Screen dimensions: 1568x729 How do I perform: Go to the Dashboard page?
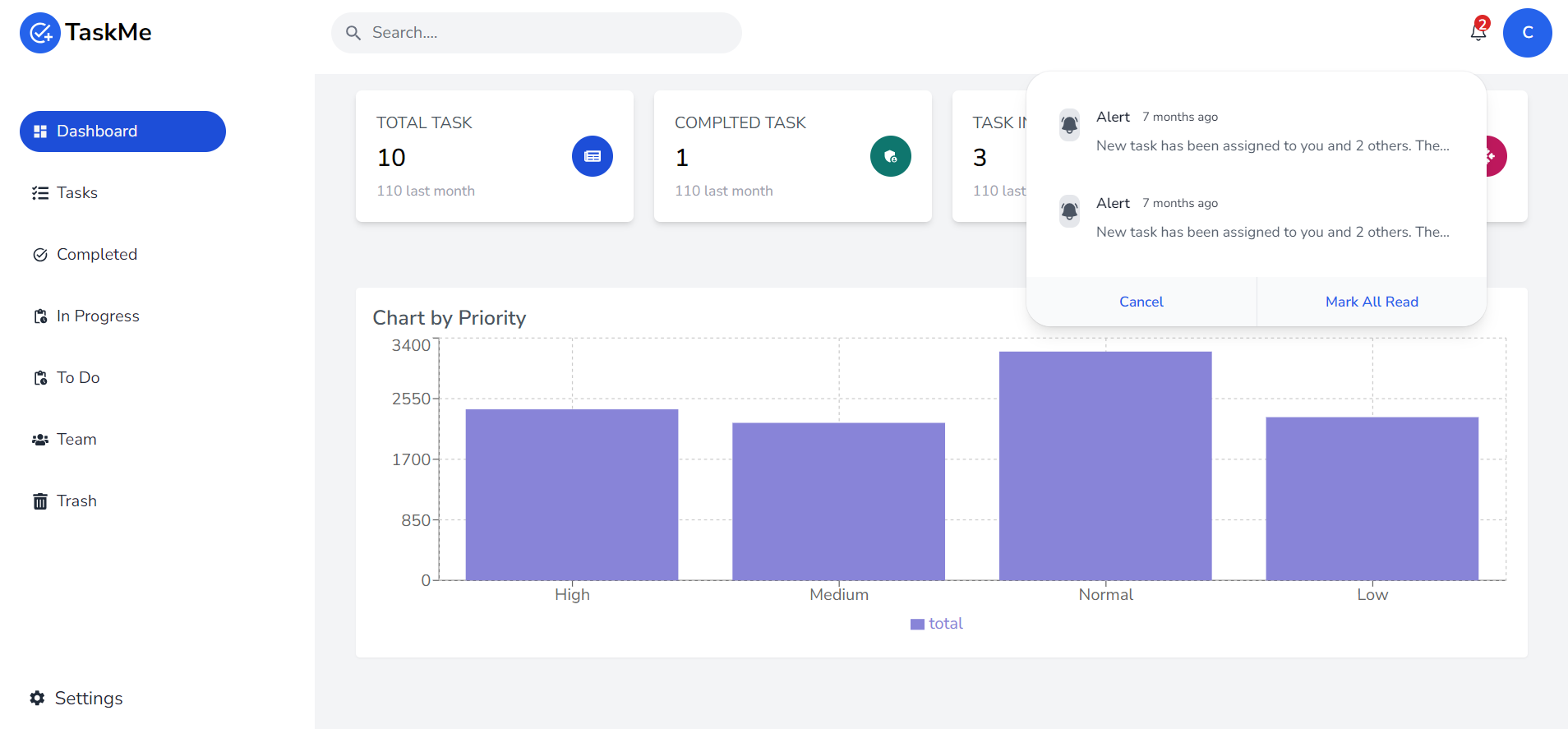[122, 131]
